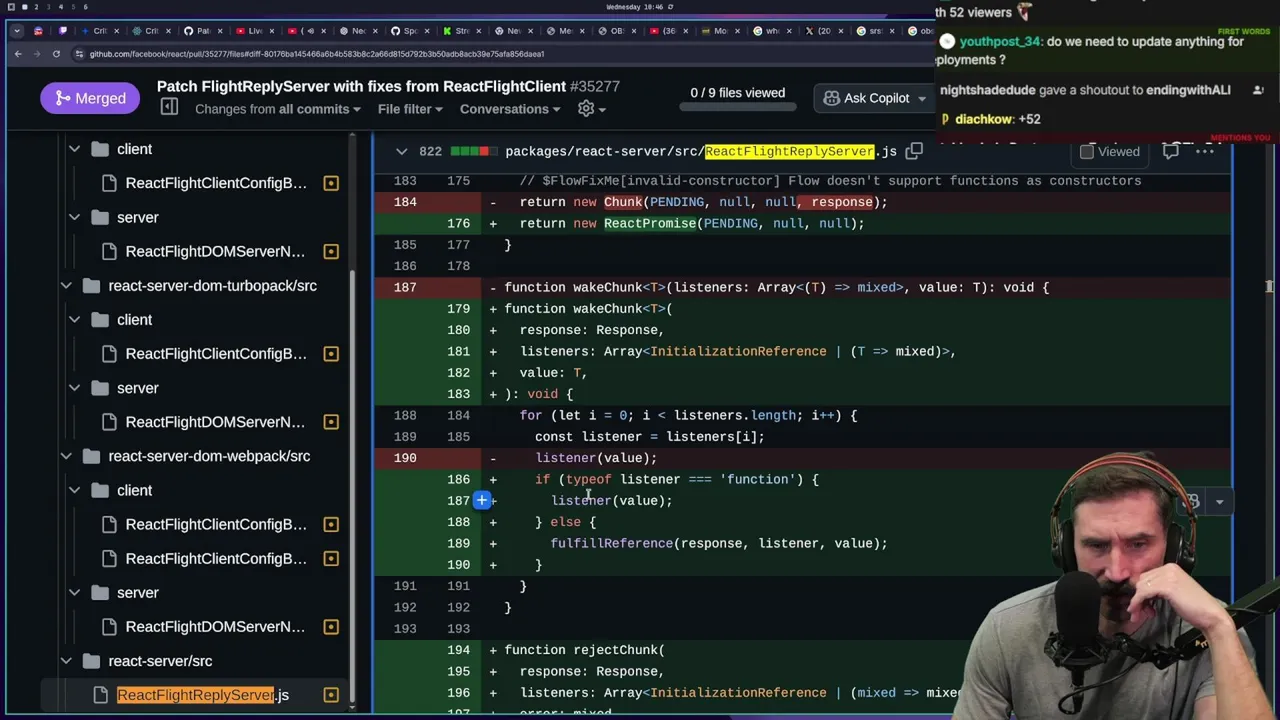1280x720 pixels.
Task: Click modified icon of webpack server ReactFlightDOMServerN file
Action: pyautogui.click(x=331, y=626)
